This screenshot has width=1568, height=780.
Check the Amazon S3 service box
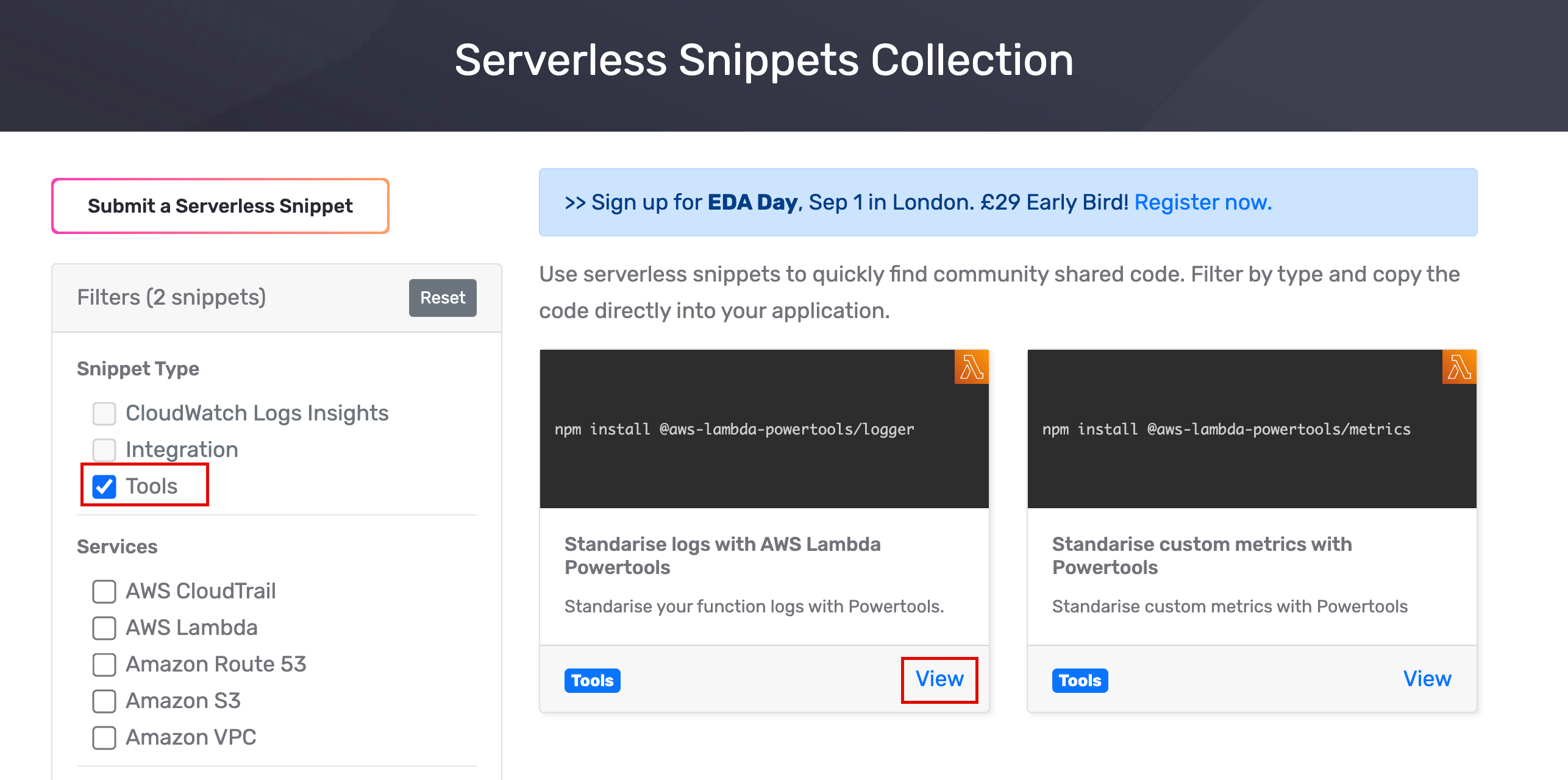click(x=104, y=701)
